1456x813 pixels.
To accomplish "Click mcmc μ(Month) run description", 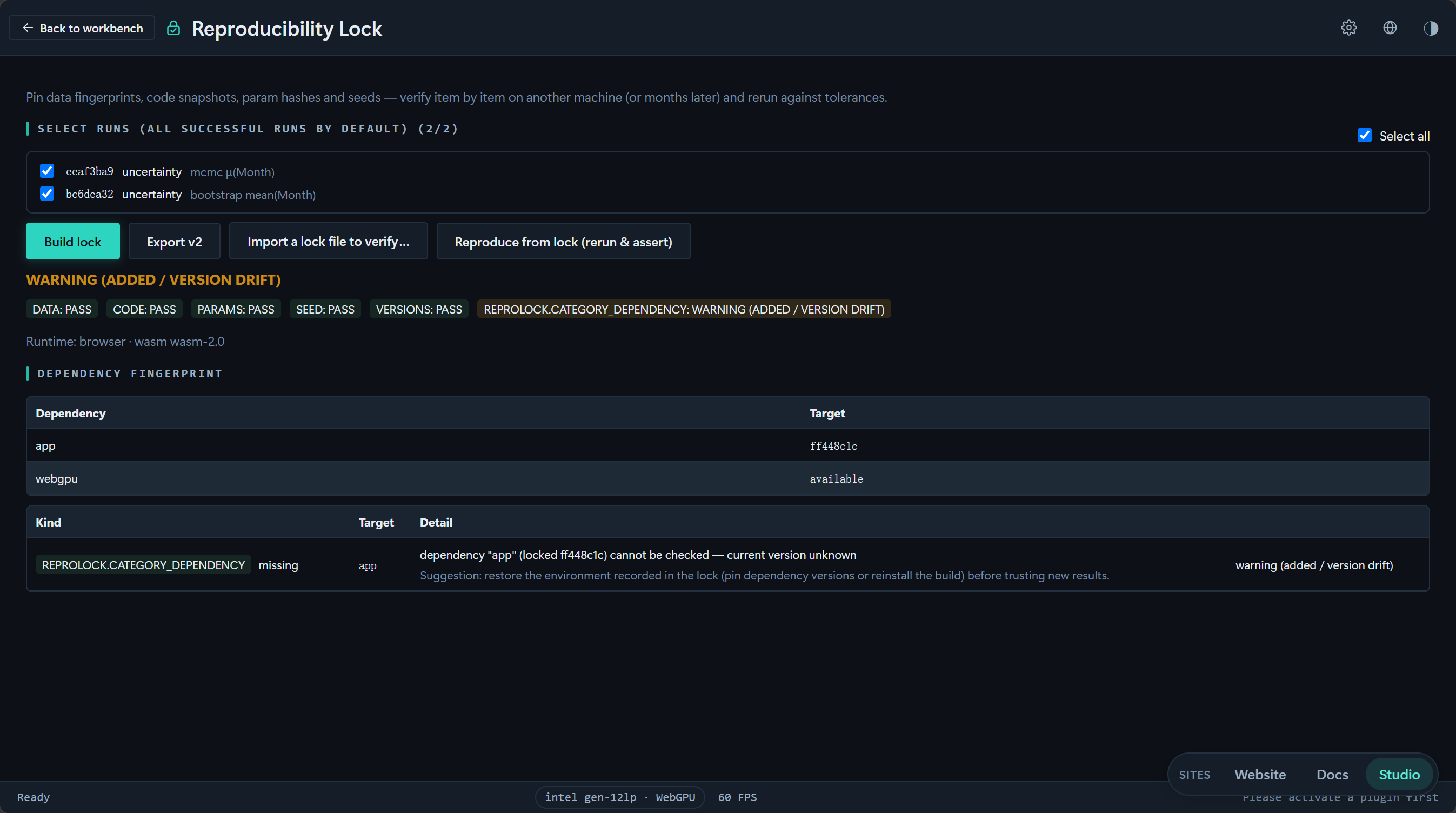I will pos(232,172).
